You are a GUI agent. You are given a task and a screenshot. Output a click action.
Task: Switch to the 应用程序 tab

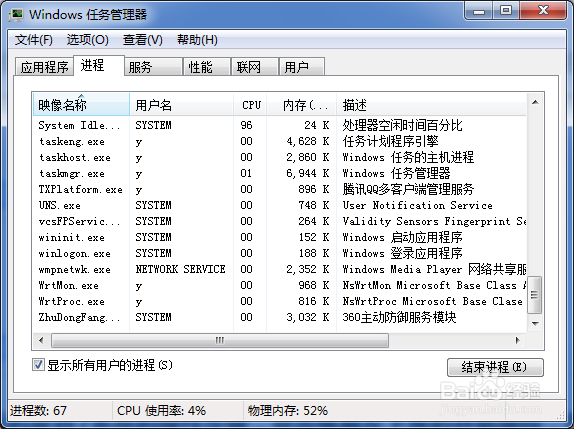[x=44, y=67]
